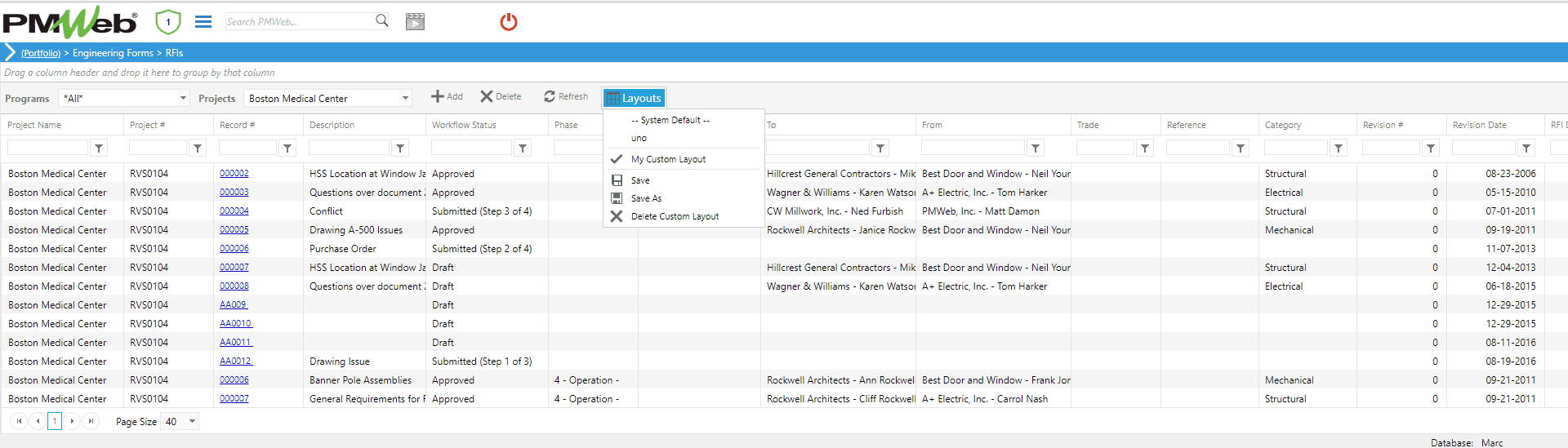Open the Page Size dropdown
The height and width of the screenshot is (448, 1568).
point(193,422)
